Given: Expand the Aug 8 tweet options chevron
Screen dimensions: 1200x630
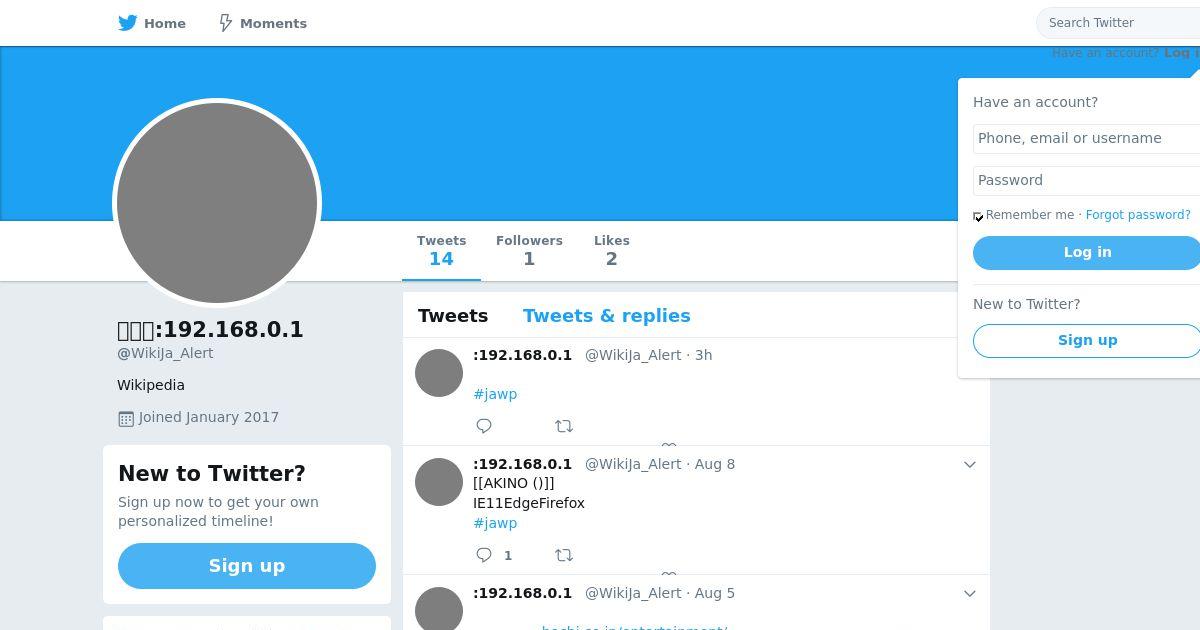Looking at the screenshot, I should point(969,464).
